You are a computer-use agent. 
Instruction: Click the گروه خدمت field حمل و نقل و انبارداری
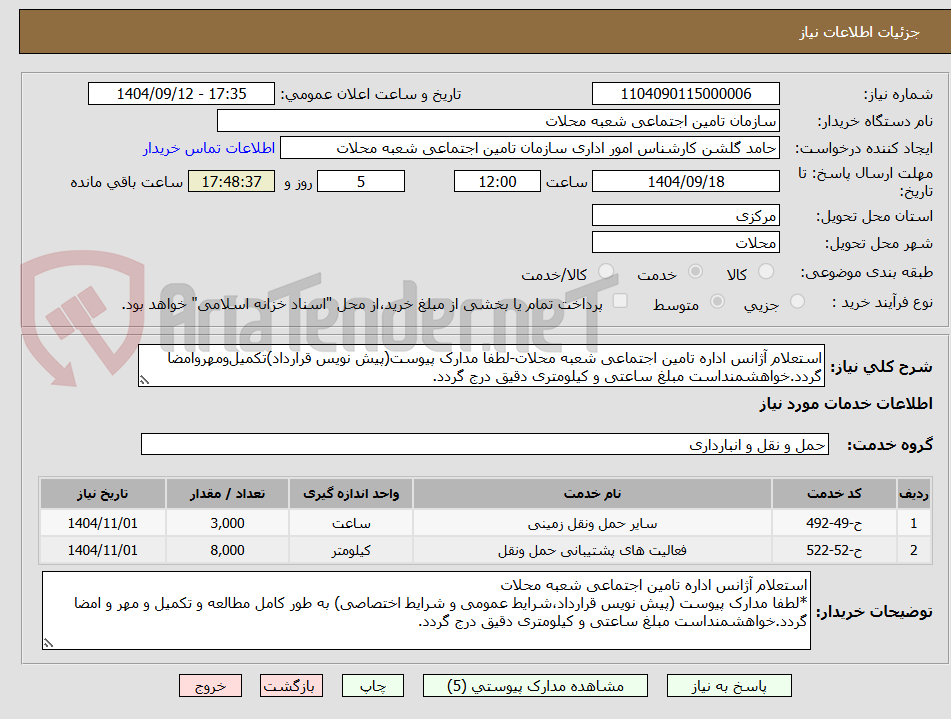(485, 444)
